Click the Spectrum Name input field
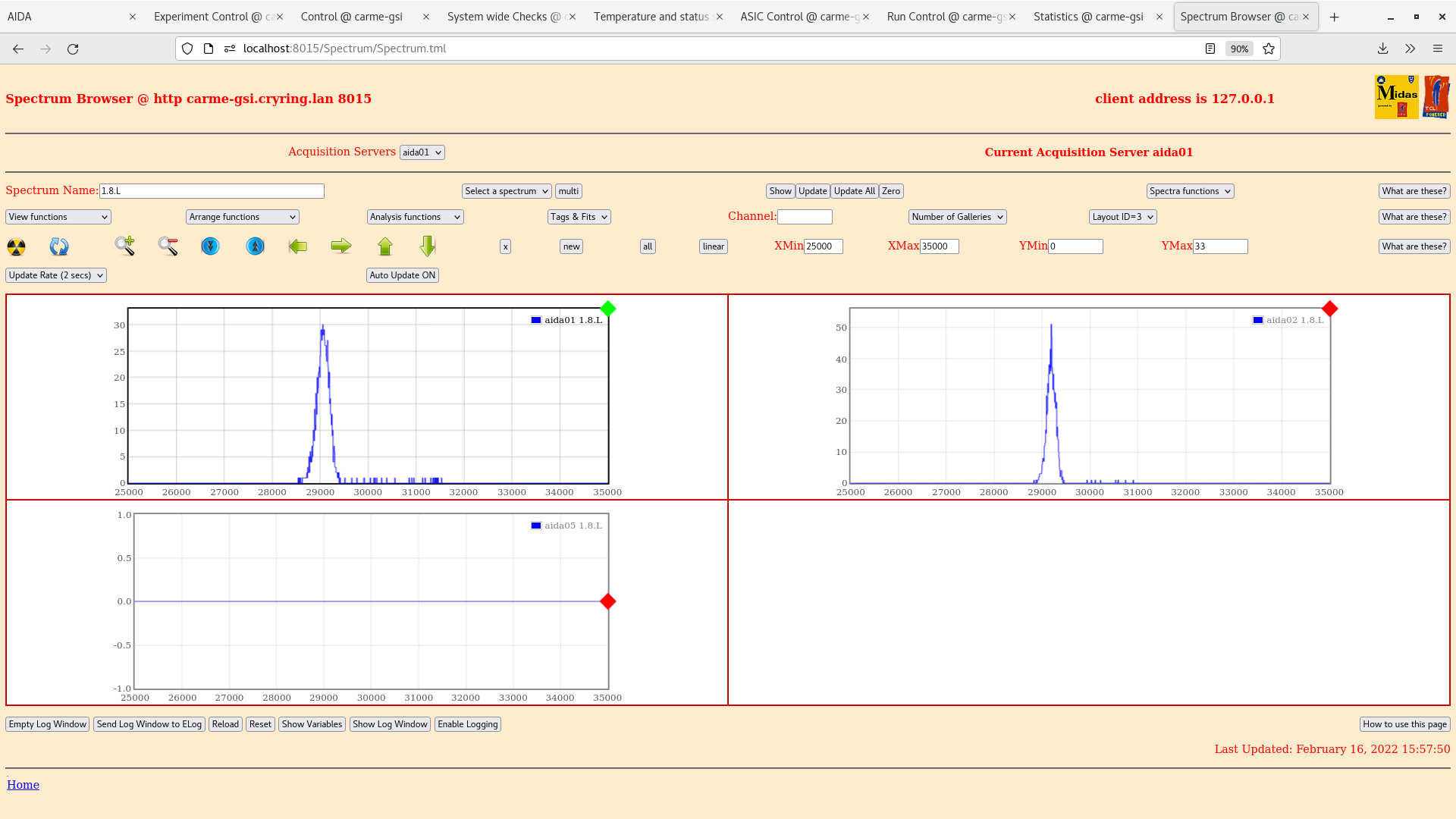 coord(212,191)
